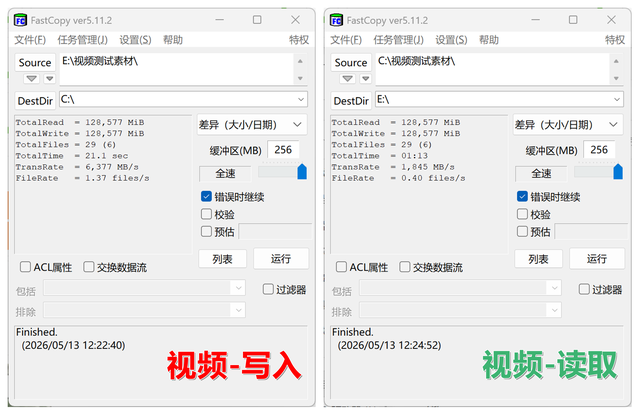Click 全速 full speed button in left window
The image size is (640, 415).
(225, 173)
